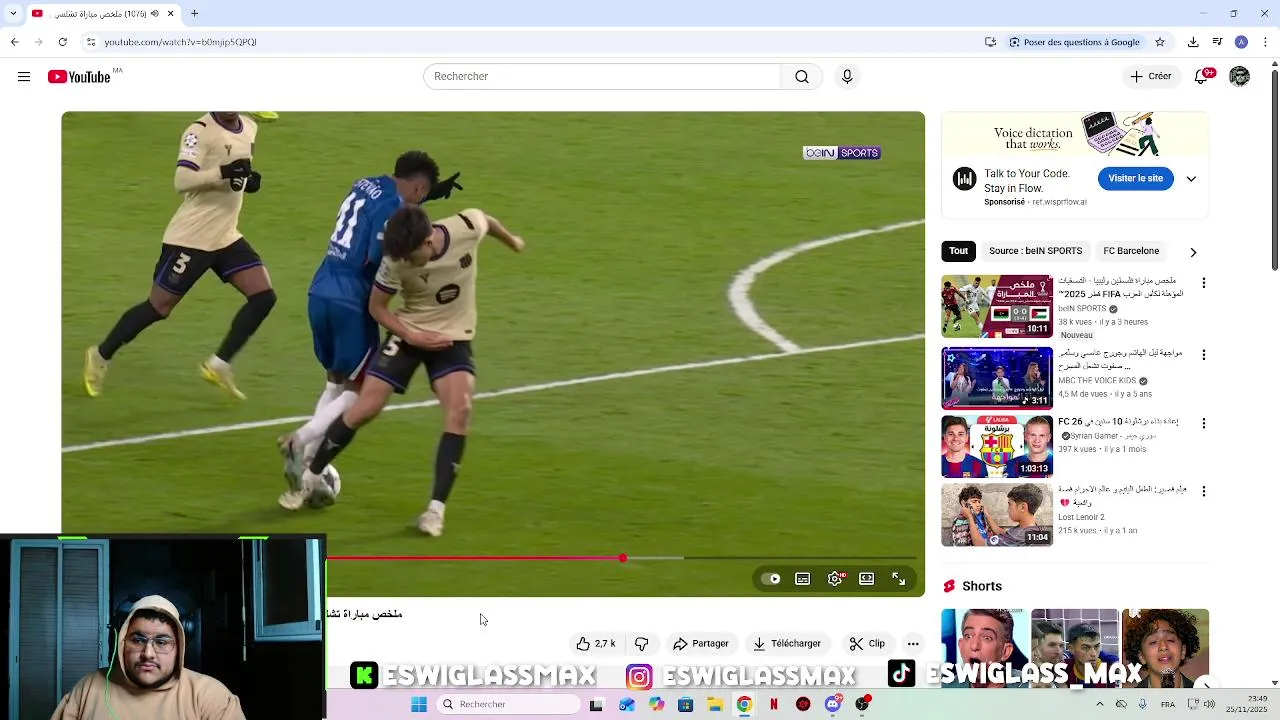Click the video title text below the player

[364, 614]
